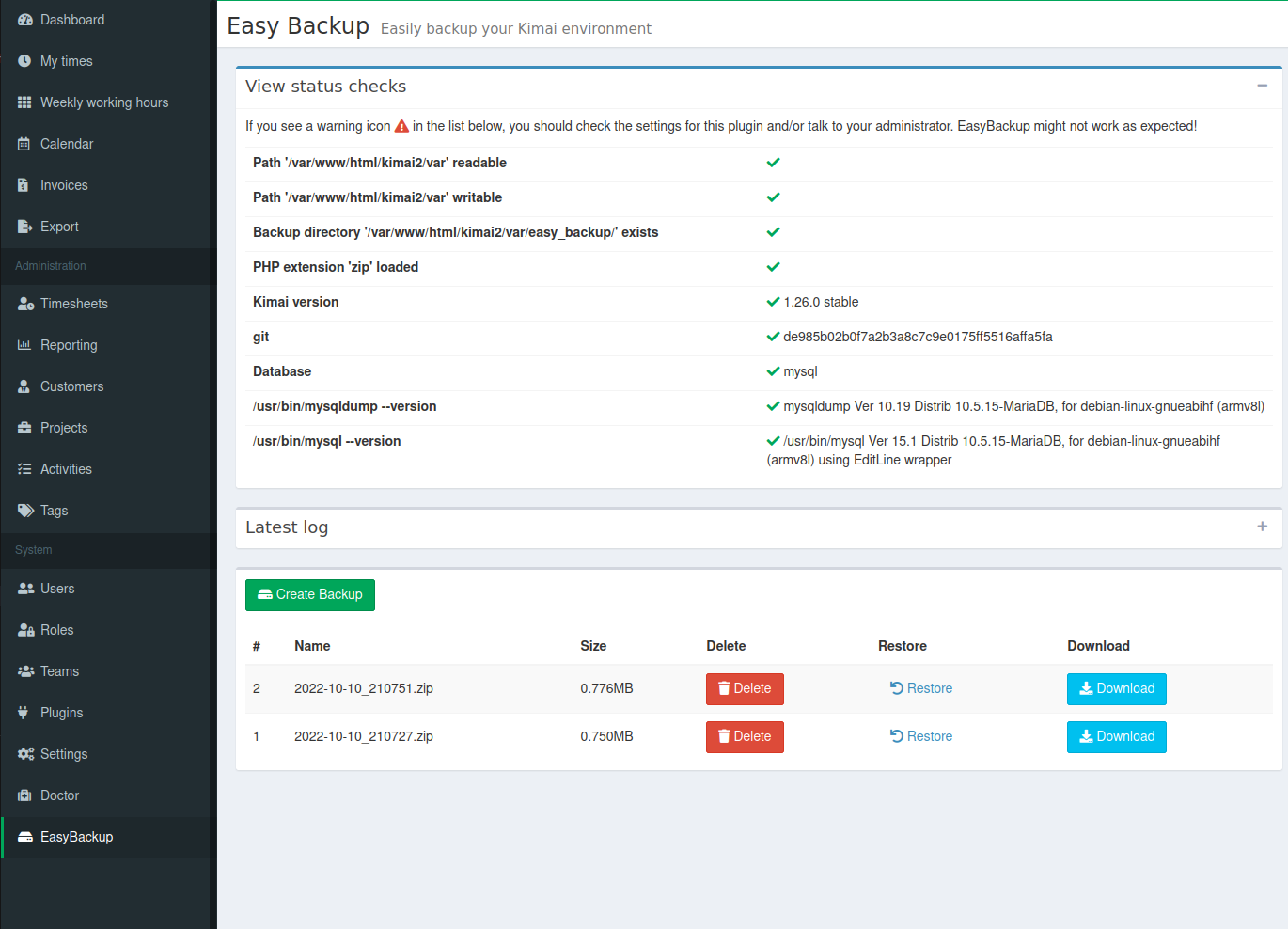Click the '/usr/bin/mysql --version' label

(x=326, y=441)
